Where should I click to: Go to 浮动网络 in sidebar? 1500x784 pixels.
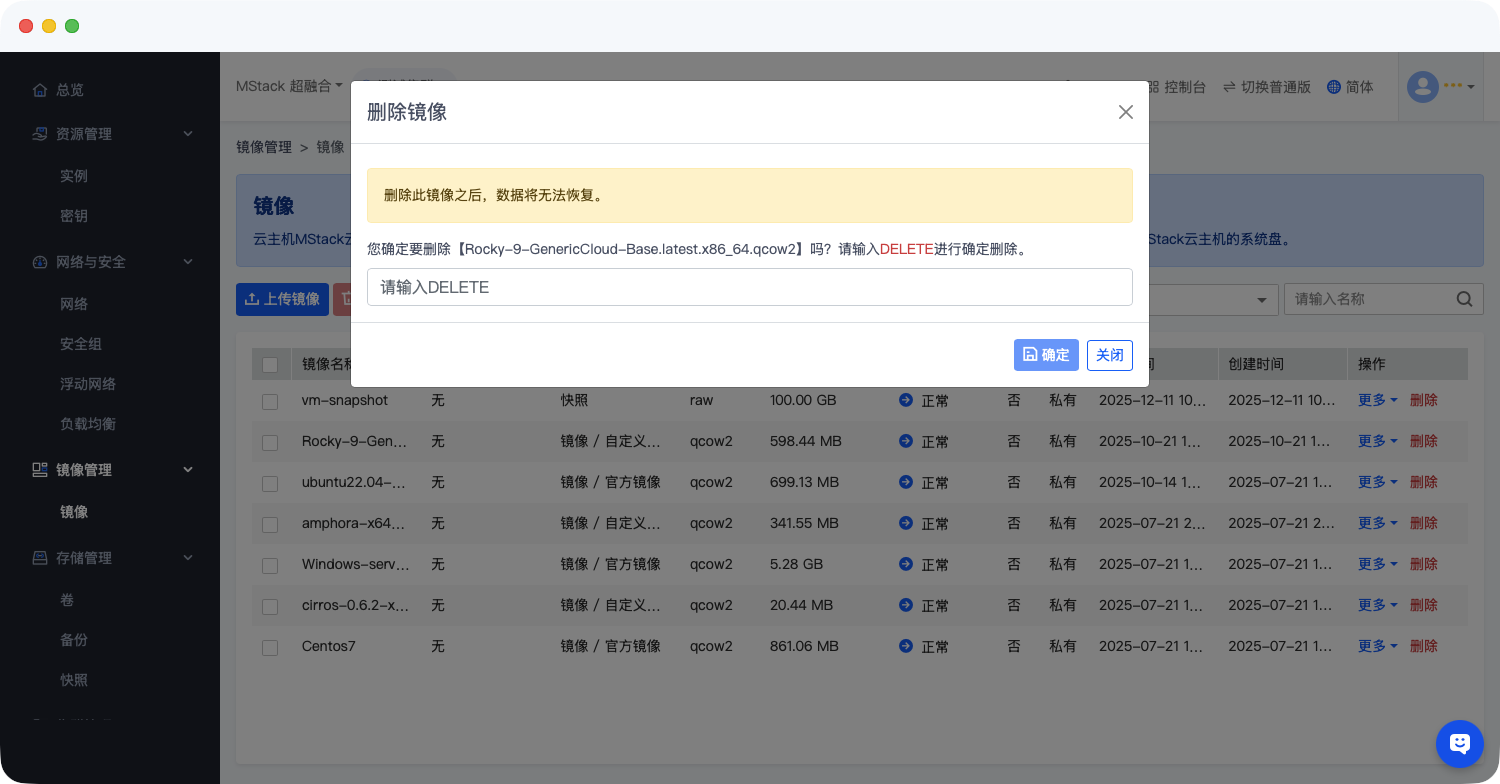[x=88, y=384]
